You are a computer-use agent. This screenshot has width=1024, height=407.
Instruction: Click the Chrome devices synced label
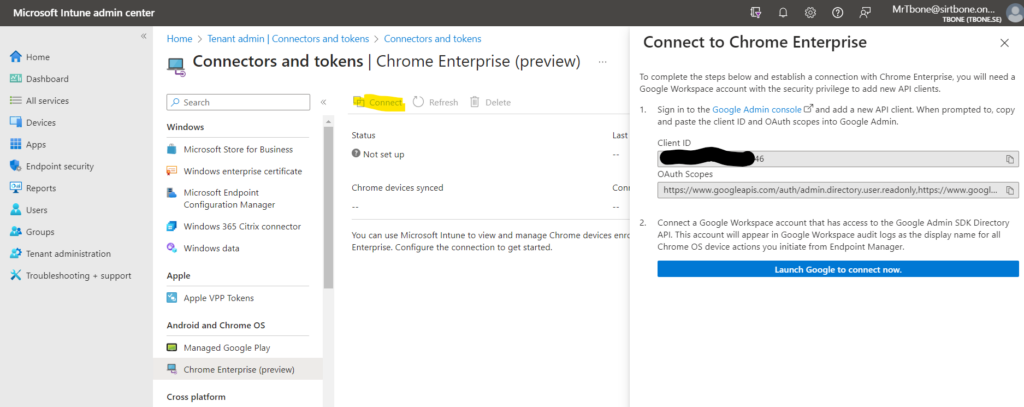point(397,188)
